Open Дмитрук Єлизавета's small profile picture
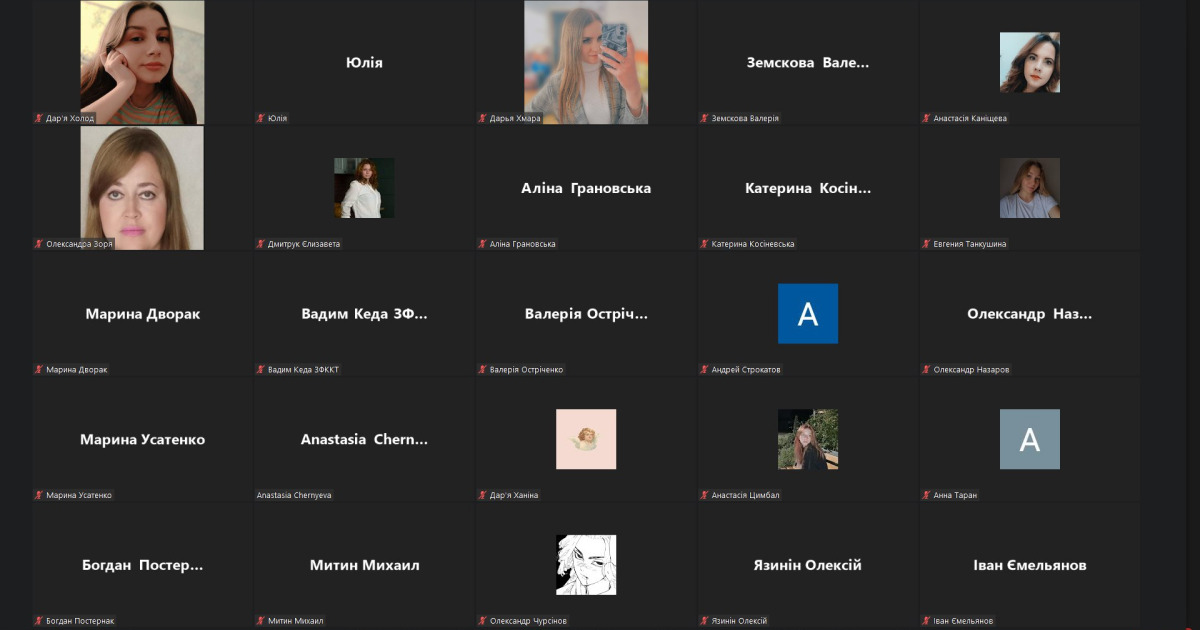This screenshot has height=630, width=1200. pos(364,188)
